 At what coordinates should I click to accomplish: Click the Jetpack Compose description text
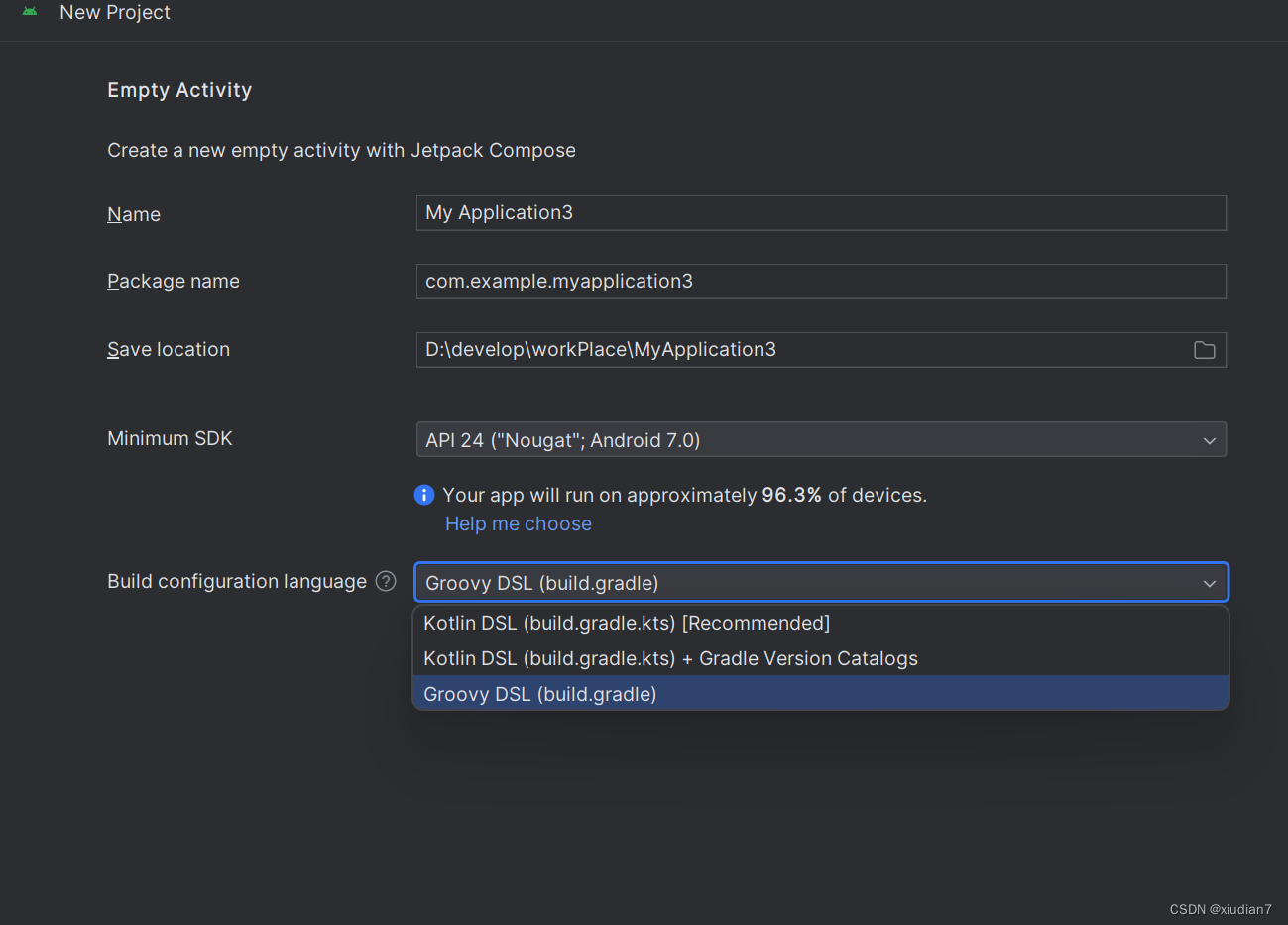(341, 150)
